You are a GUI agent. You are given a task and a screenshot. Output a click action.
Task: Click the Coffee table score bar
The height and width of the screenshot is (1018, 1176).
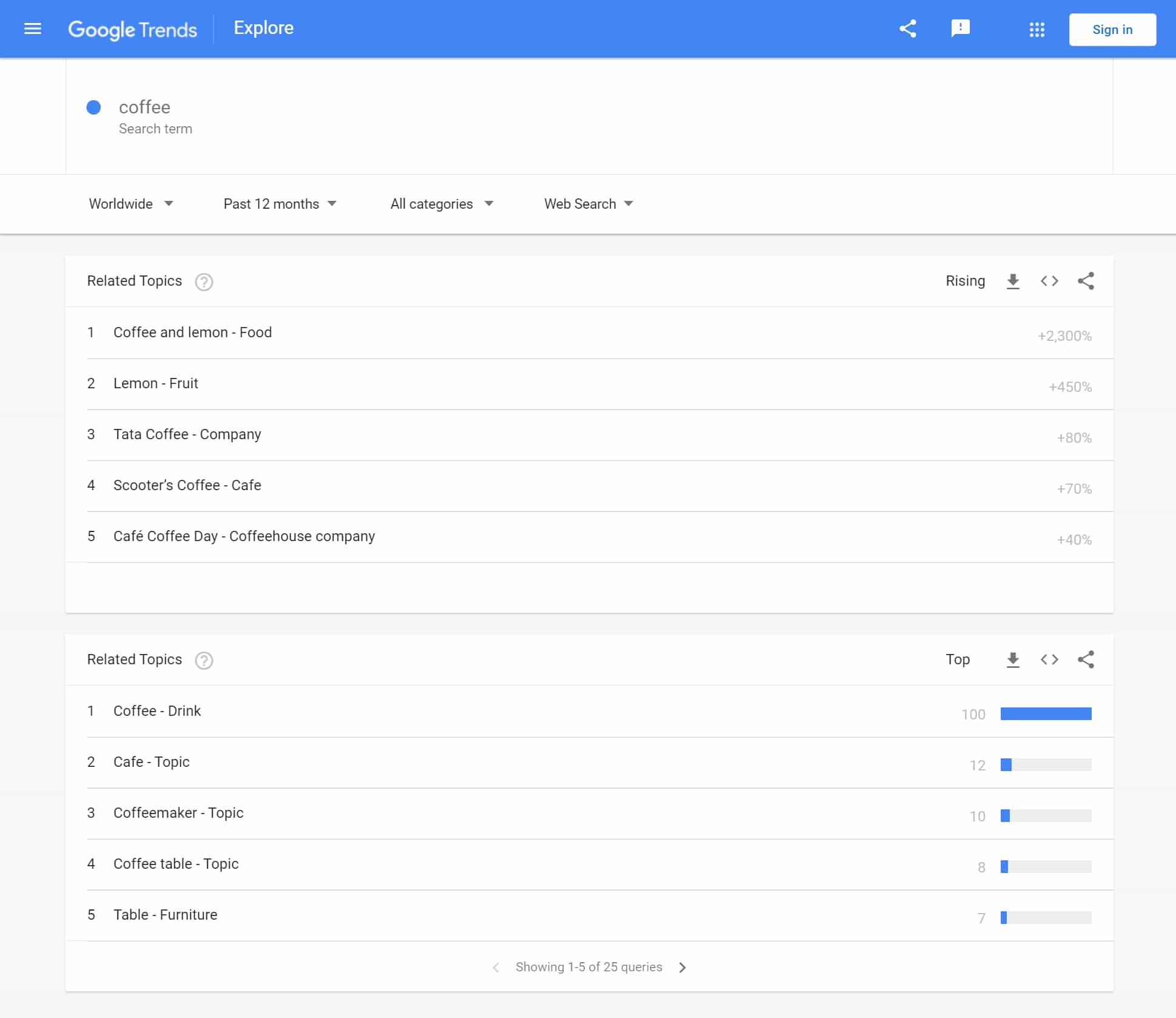pos(1046,866)
